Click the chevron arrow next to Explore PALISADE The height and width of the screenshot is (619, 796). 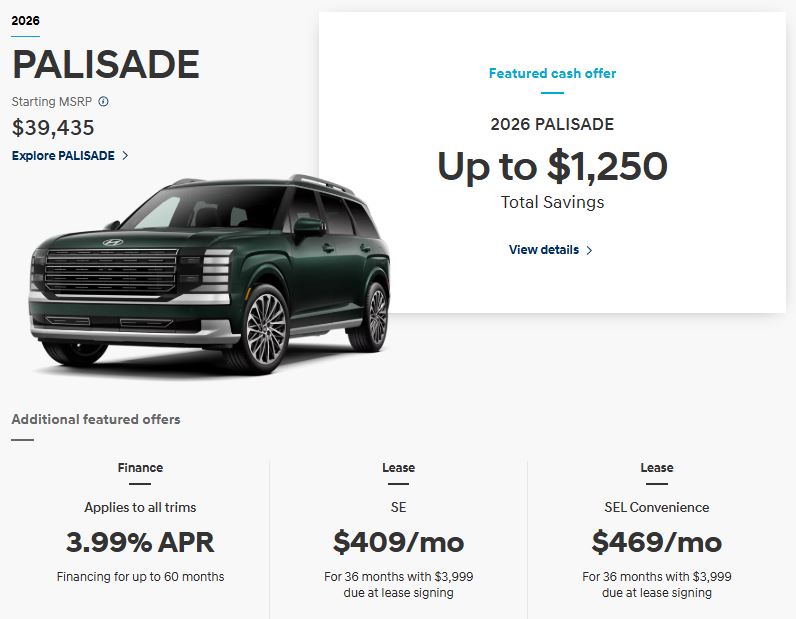125,156
